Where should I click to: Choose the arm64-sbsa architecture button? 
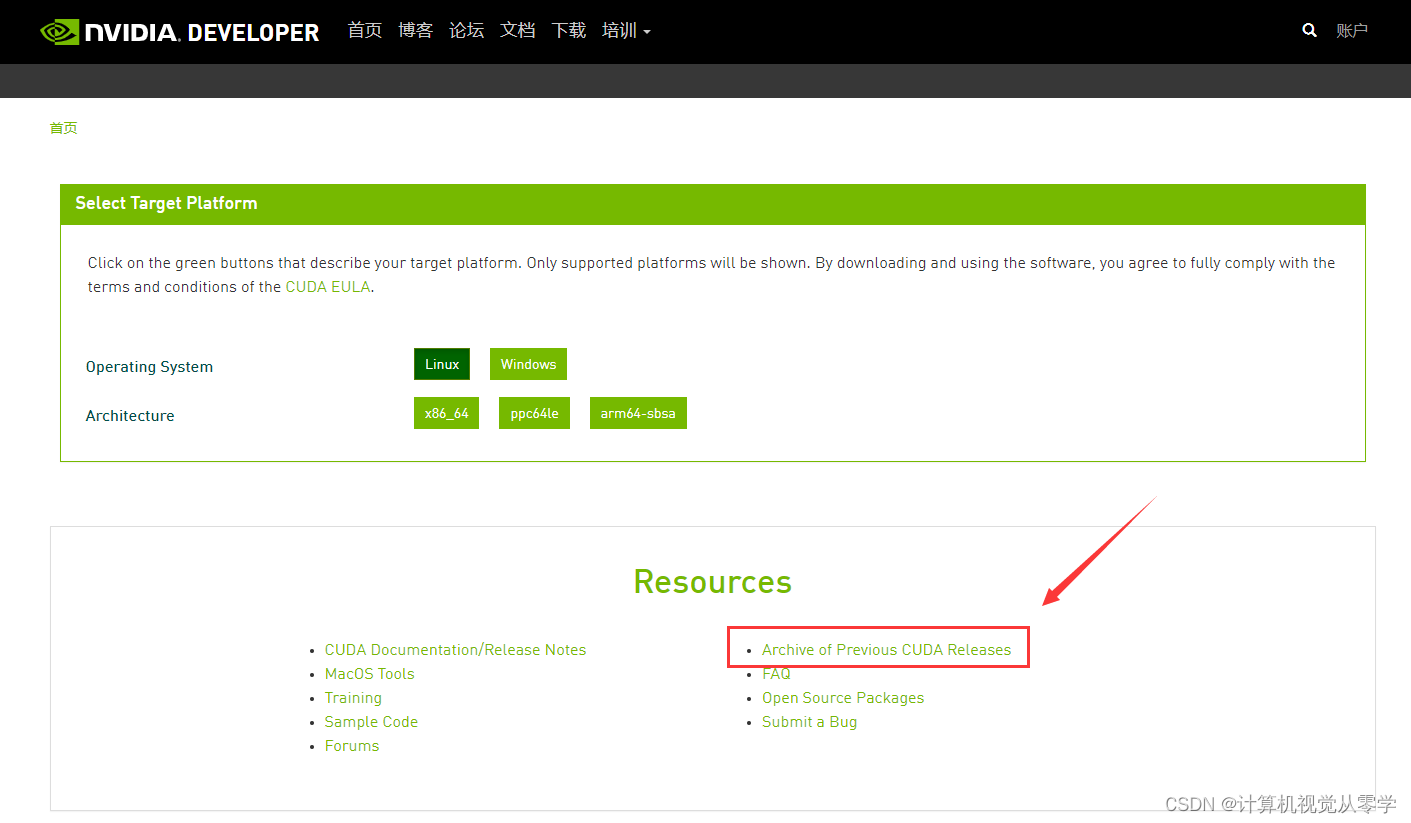[x=638, y=413]
